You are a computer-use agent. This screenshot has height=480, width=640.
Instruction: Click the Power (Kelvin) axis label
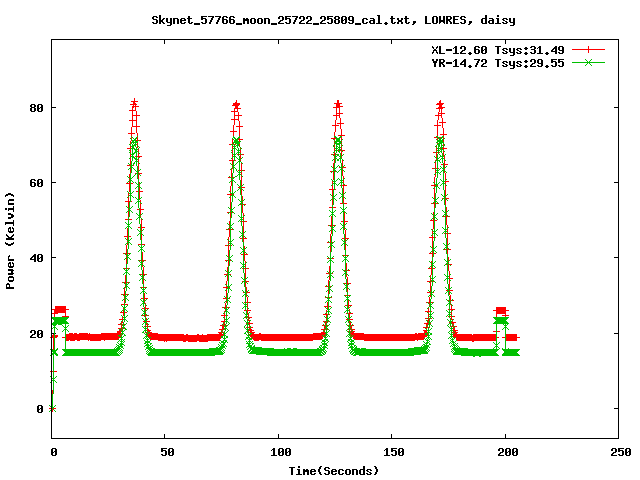click(x=10, y=241)
